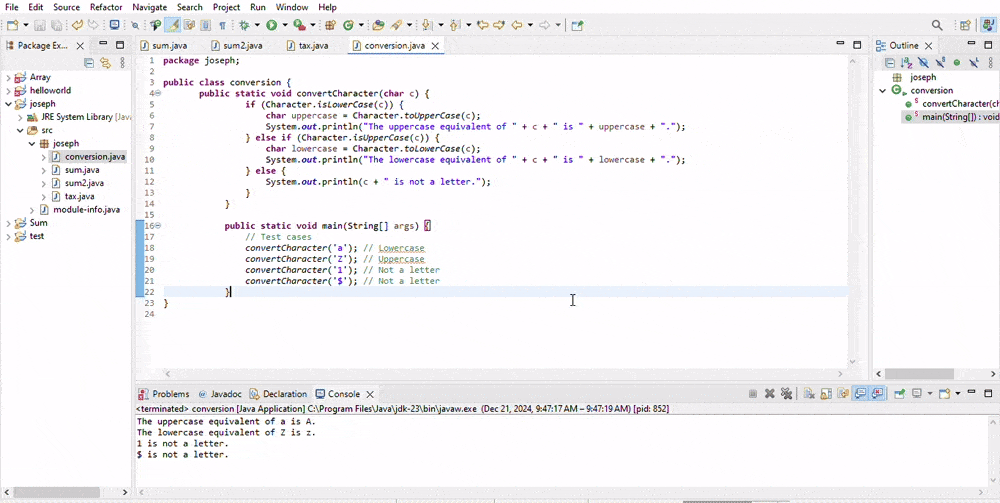Select sum2.java in Package Explorer
This screenshot has height=503, width=1000.
point(84,184)
